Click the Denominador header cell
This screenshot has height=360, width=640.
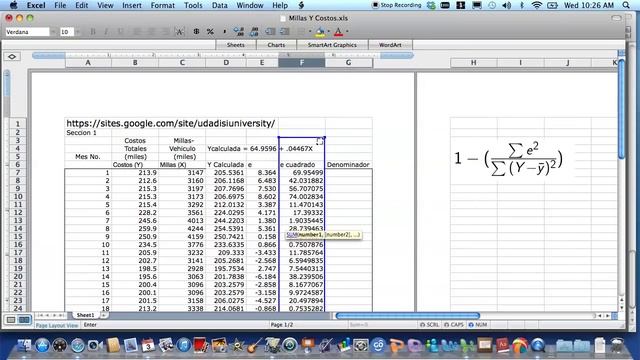point(349,164)
